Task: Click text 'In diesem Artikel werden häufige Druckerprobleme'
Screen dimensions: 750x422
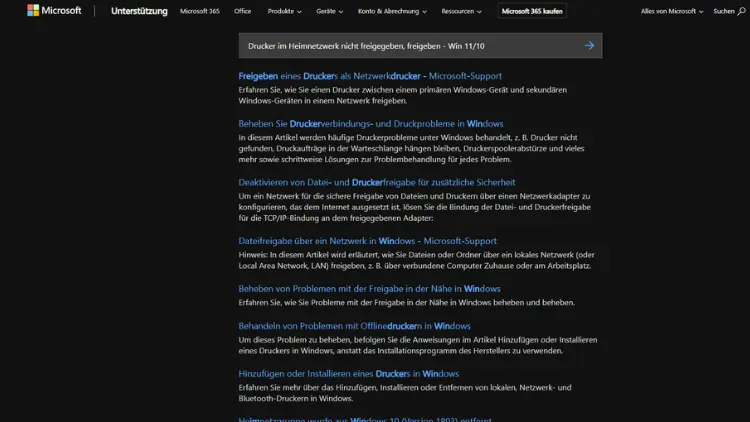Action: point(411,148)
